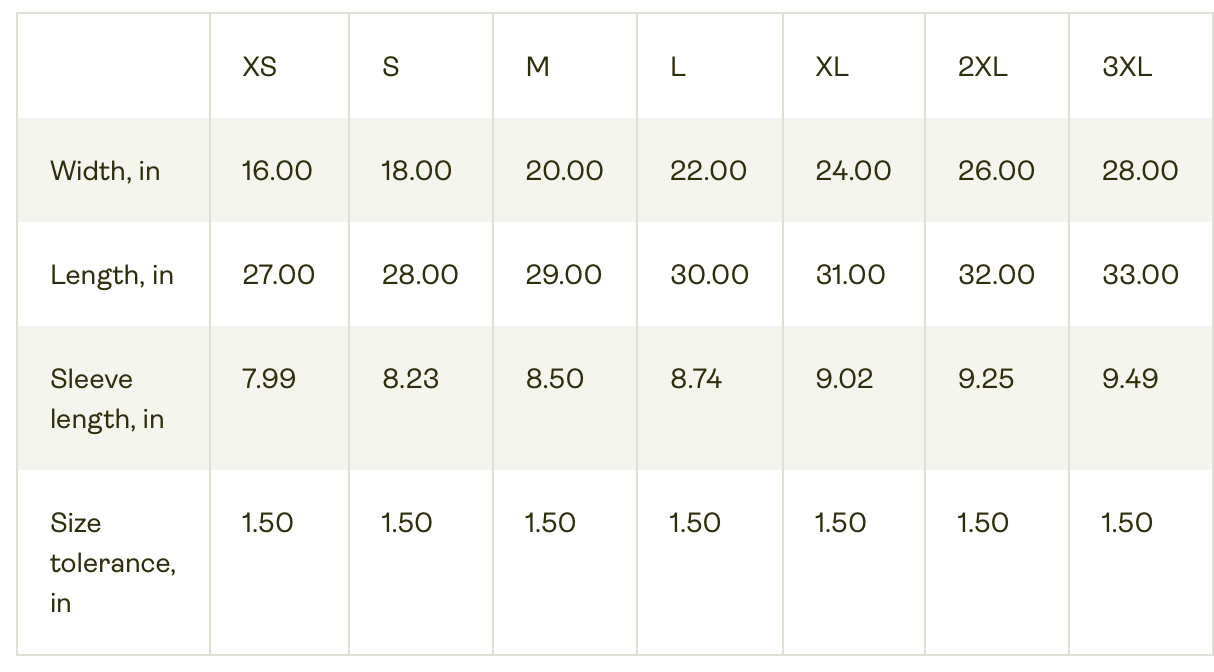This screenshot has height=672, width=1214.
Task: Select the 22.00 width cell
Action: tap(708, 171)
